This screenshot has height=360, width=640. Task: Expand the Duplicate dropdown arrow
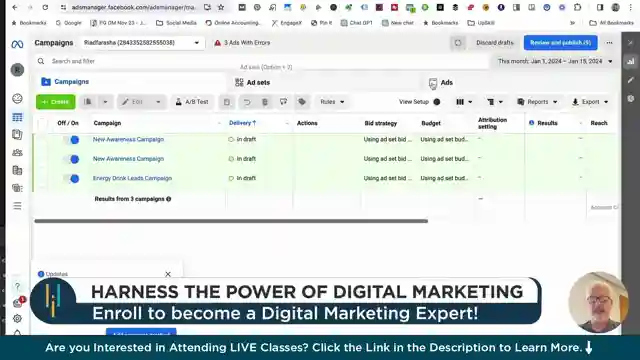click(x=105, y=102)
